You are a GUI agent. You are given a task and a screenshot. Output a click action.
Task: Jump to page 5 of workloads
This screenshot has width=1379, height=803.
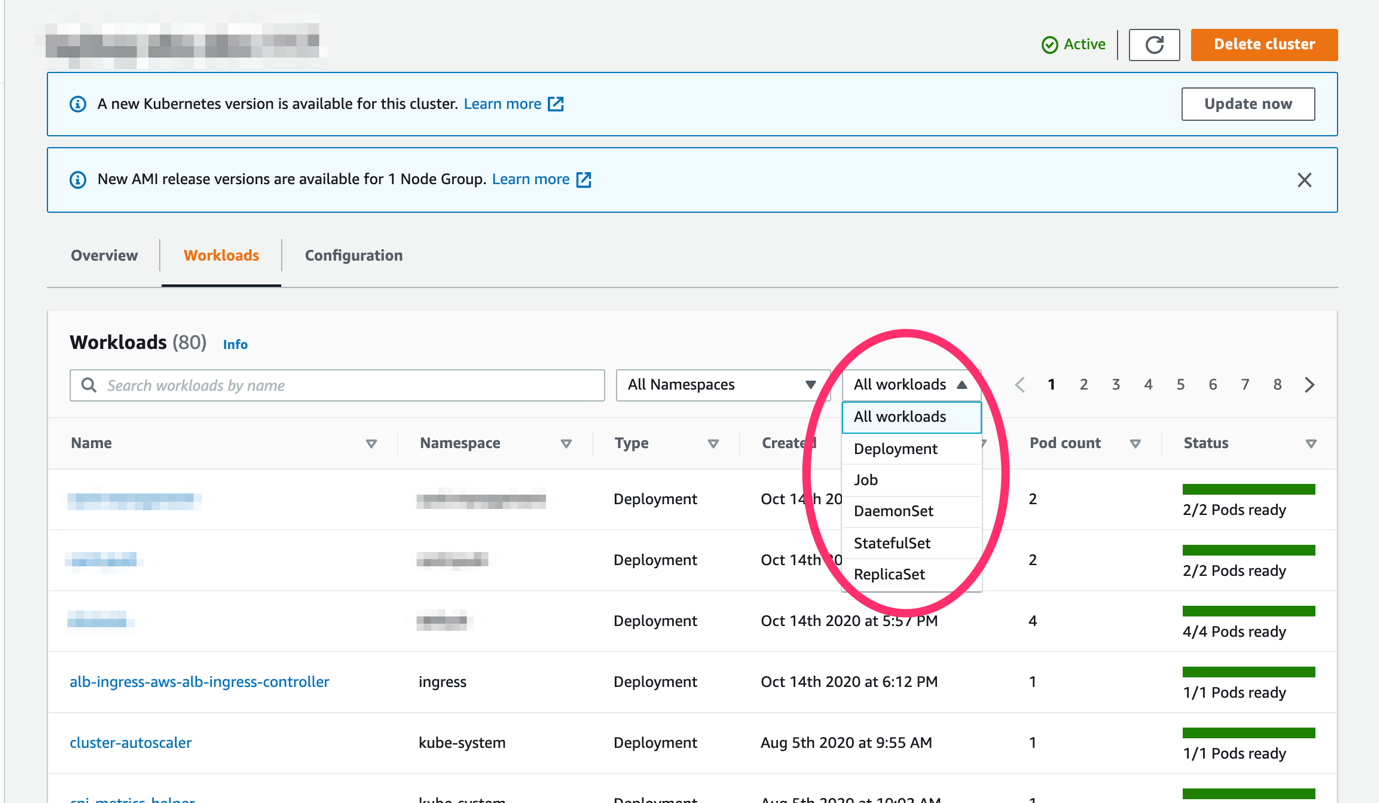[1180, 385]
